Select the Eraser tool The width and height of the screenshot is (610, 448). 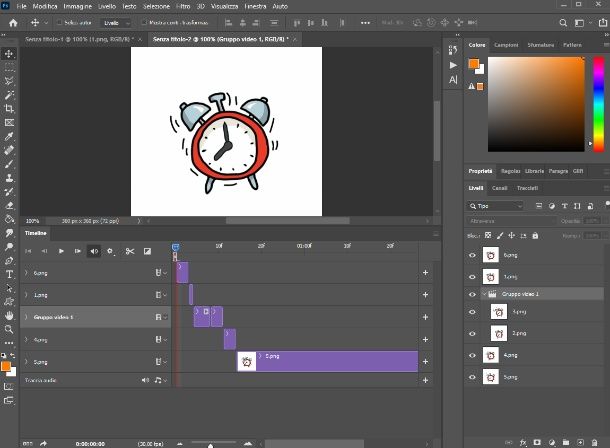pos(9,205)
